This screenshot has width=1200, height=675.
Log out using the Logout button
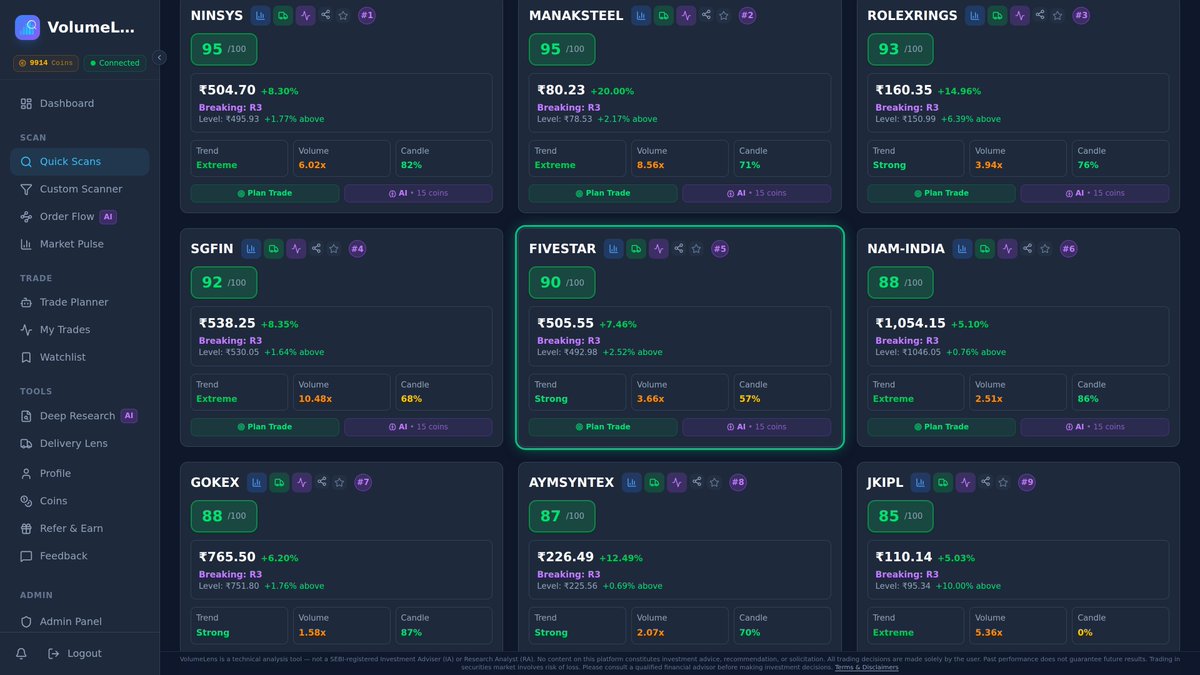(75, 653)
